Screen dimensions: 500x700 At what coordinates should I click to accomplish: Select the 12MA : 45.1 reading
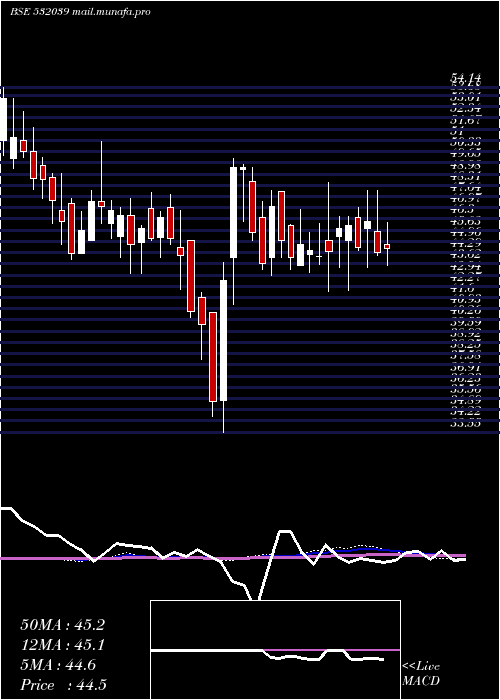63,645
